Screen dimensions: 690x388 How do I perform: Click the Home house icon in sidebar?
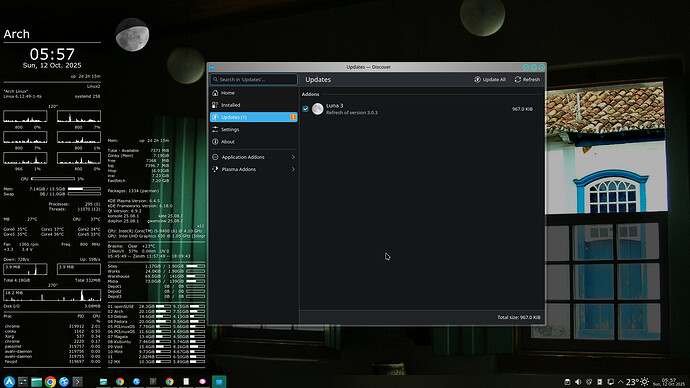pyautogui.click(x=215, y=93)
